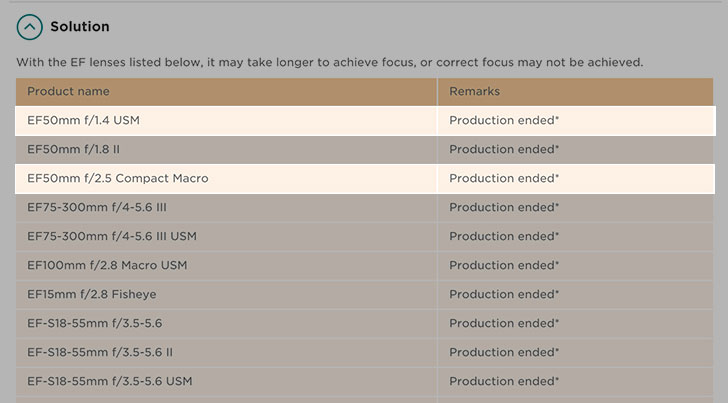Click EF100mm f/2.8 Macro USM cell

226,266
